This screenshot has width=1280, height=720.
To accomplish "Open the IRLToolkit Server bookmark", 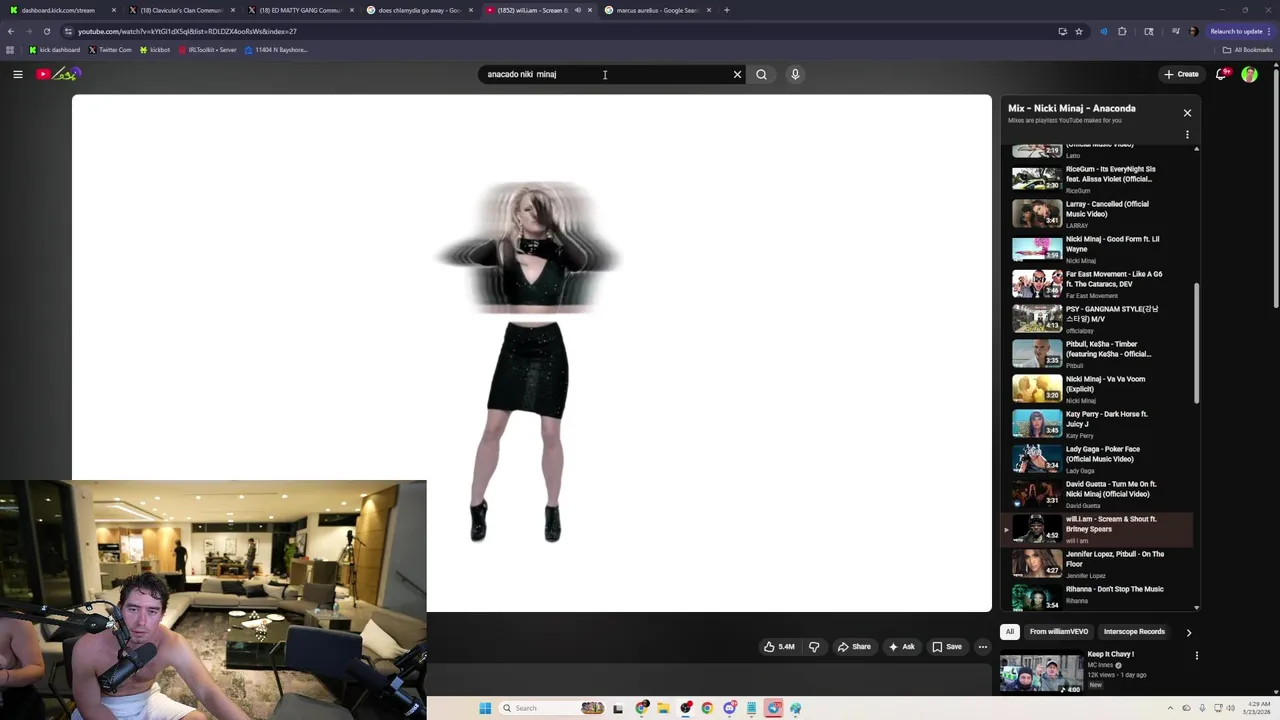I will click(207, 50).
